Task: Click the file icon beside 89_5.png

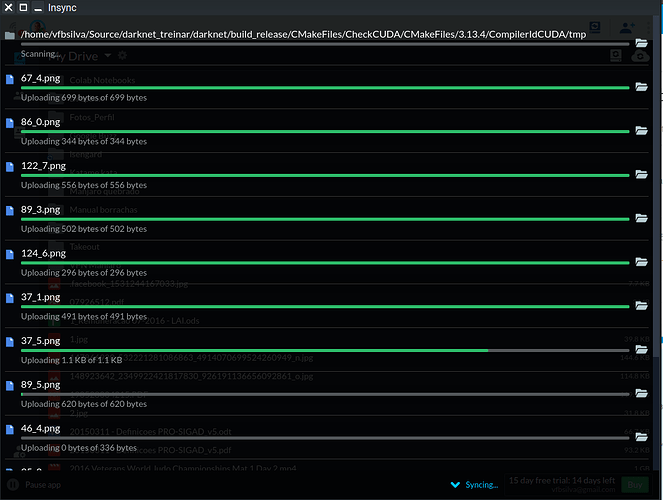Action: [x=10, y=386]
